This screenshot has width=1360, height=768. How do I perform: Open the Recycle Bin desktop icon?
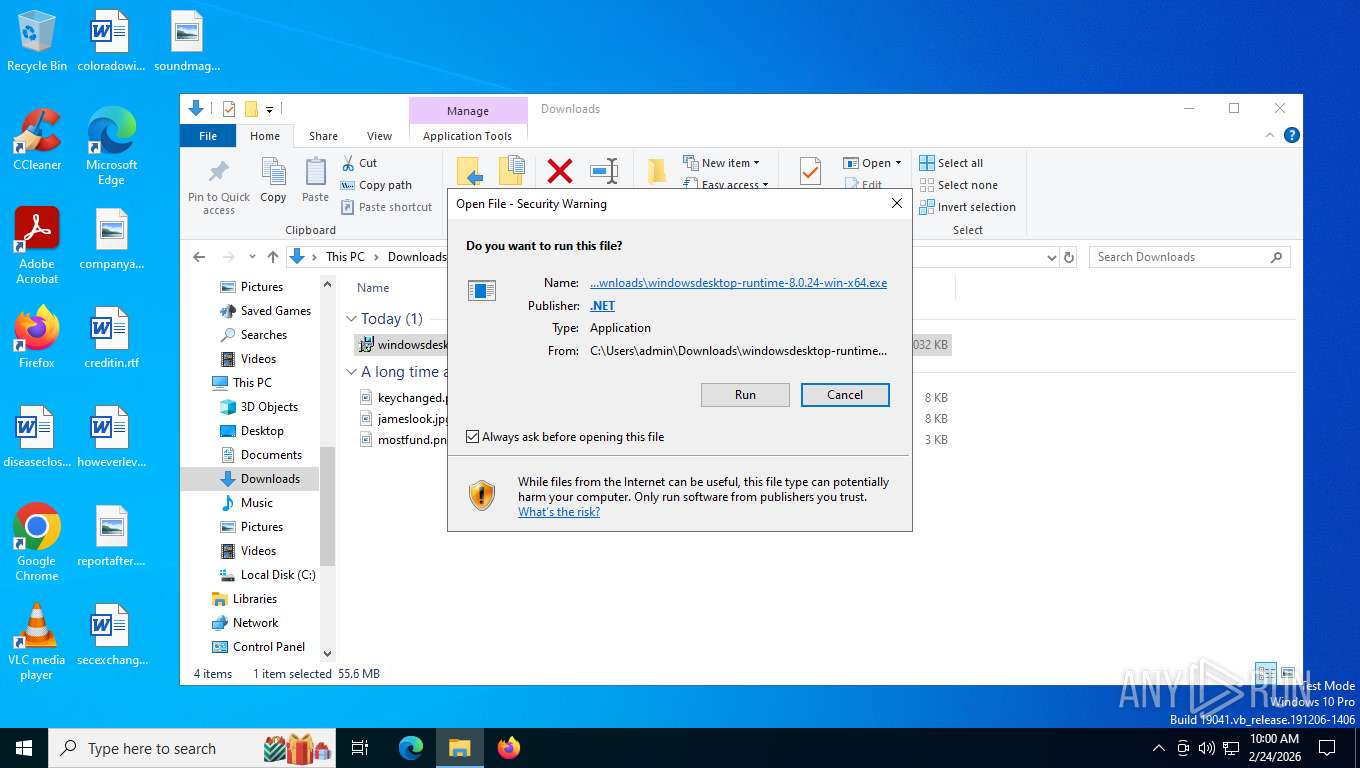[x=37, y=41]
